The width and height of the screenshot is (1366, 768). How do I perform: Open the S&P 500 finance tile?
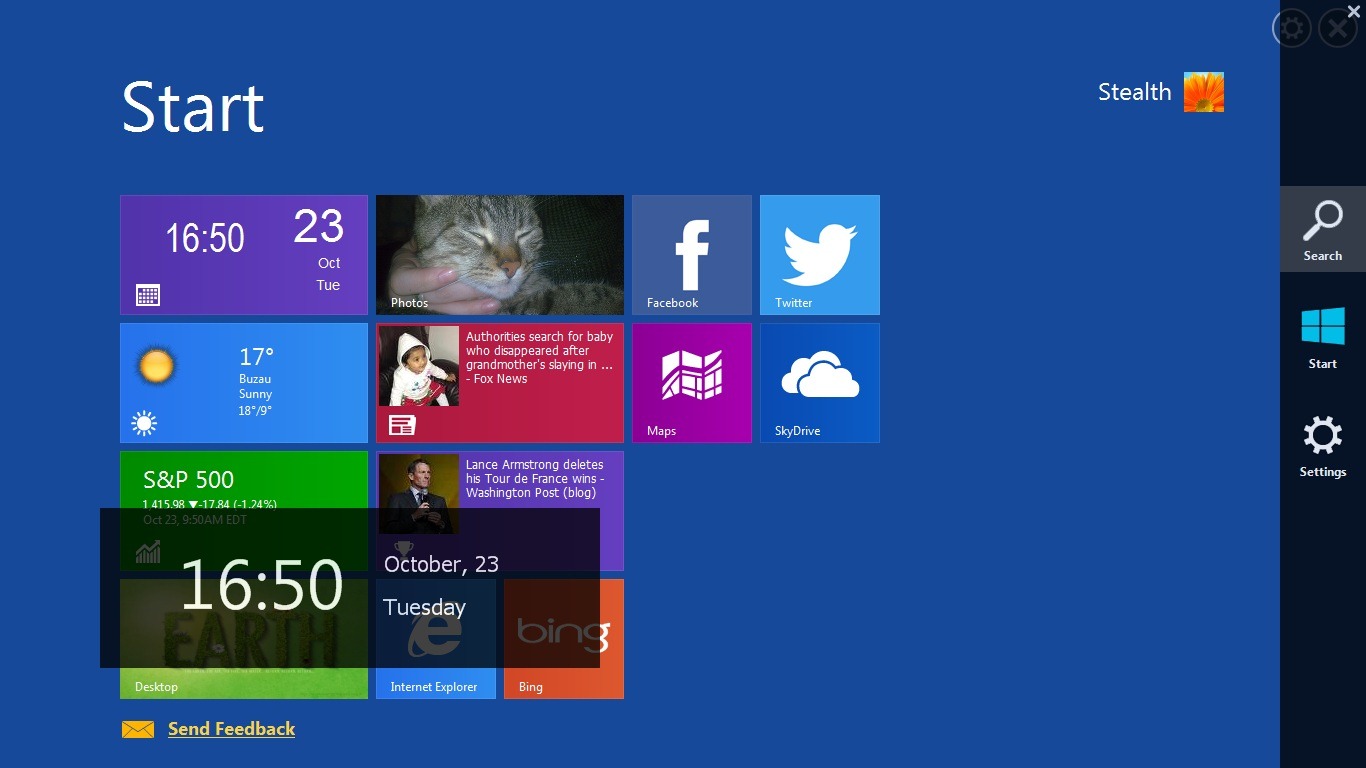point(244,511)
